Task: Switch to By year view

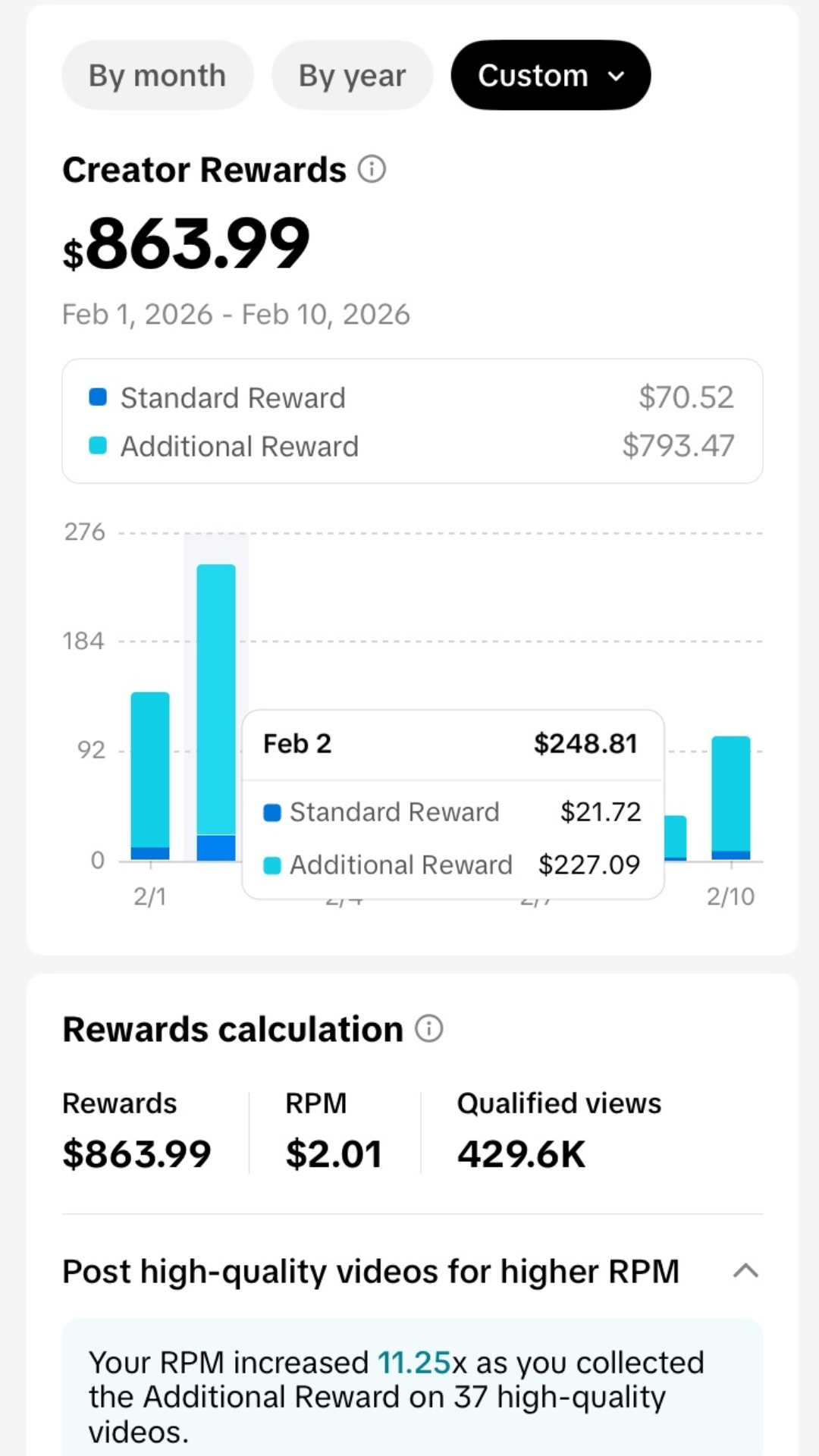Action: (x=352, y=75)
